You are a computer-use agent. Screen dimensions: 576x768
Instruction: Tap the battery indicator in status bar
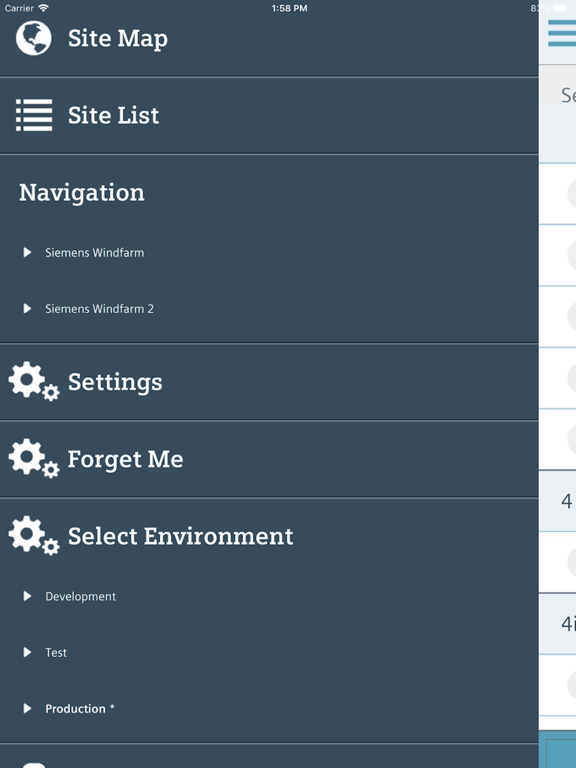(x=560, y=8)
